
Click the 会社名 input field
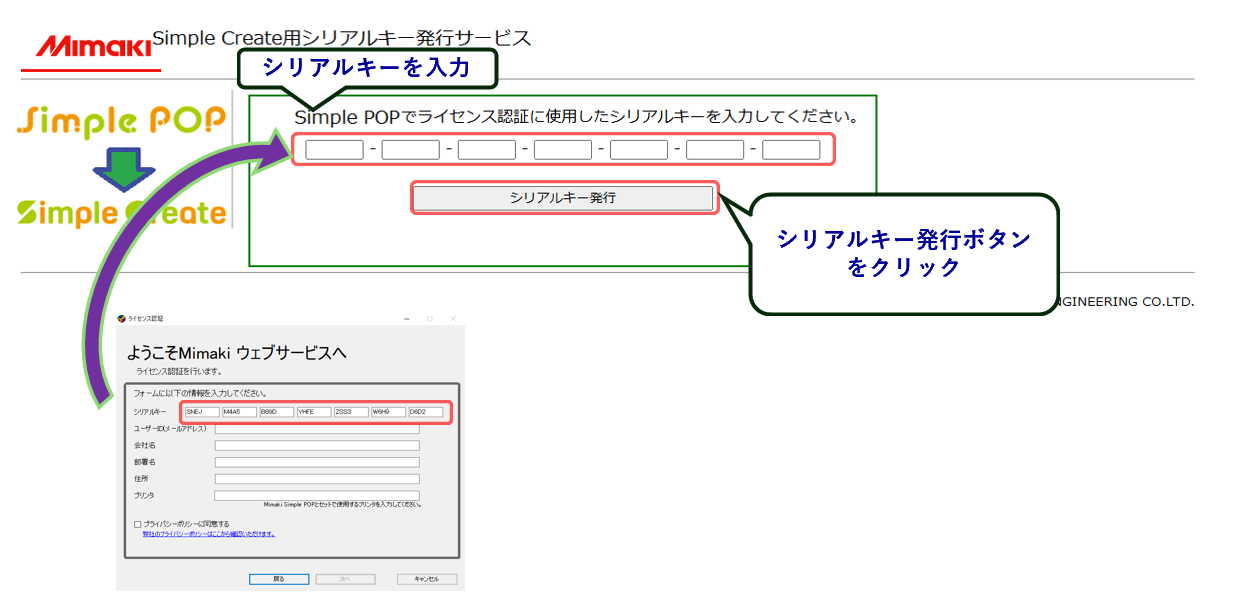click(x=317, y=445)
